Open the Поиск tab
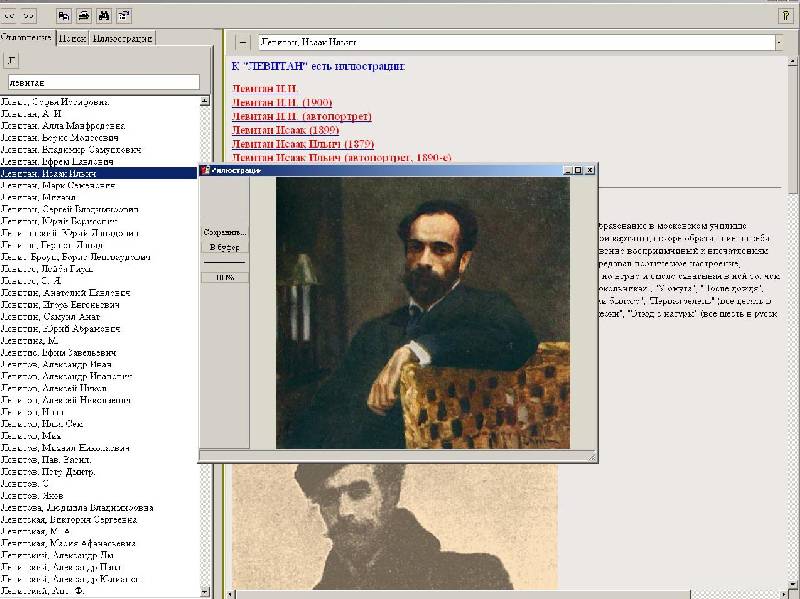Viewport: 800px width, 599px height. point(71,38)
